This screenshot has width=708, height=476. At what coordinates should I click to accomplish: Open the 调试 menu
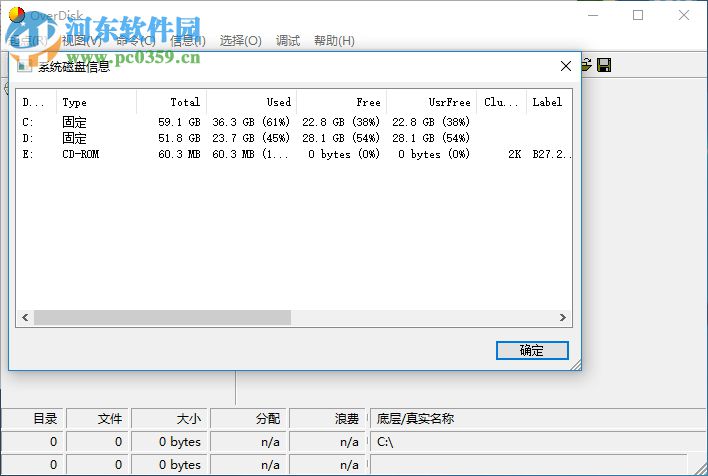288,41
